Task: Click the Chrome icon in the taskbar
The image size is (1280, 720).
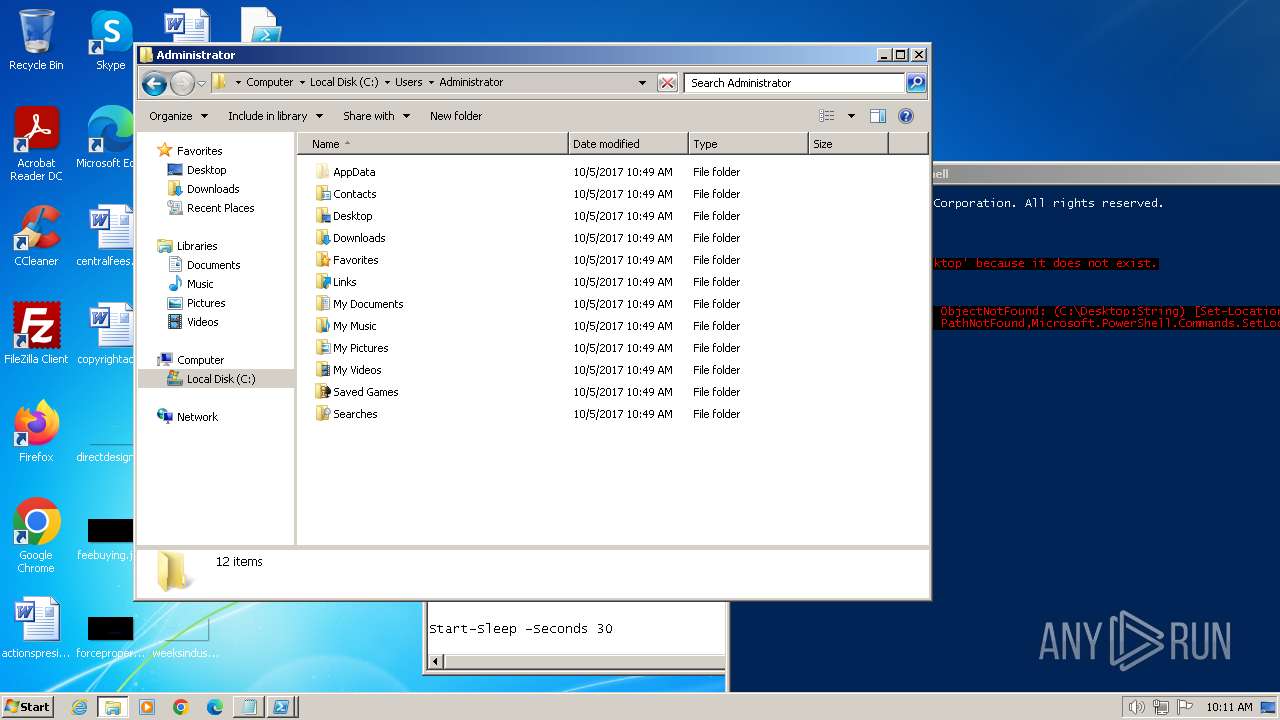Action: 180,707
